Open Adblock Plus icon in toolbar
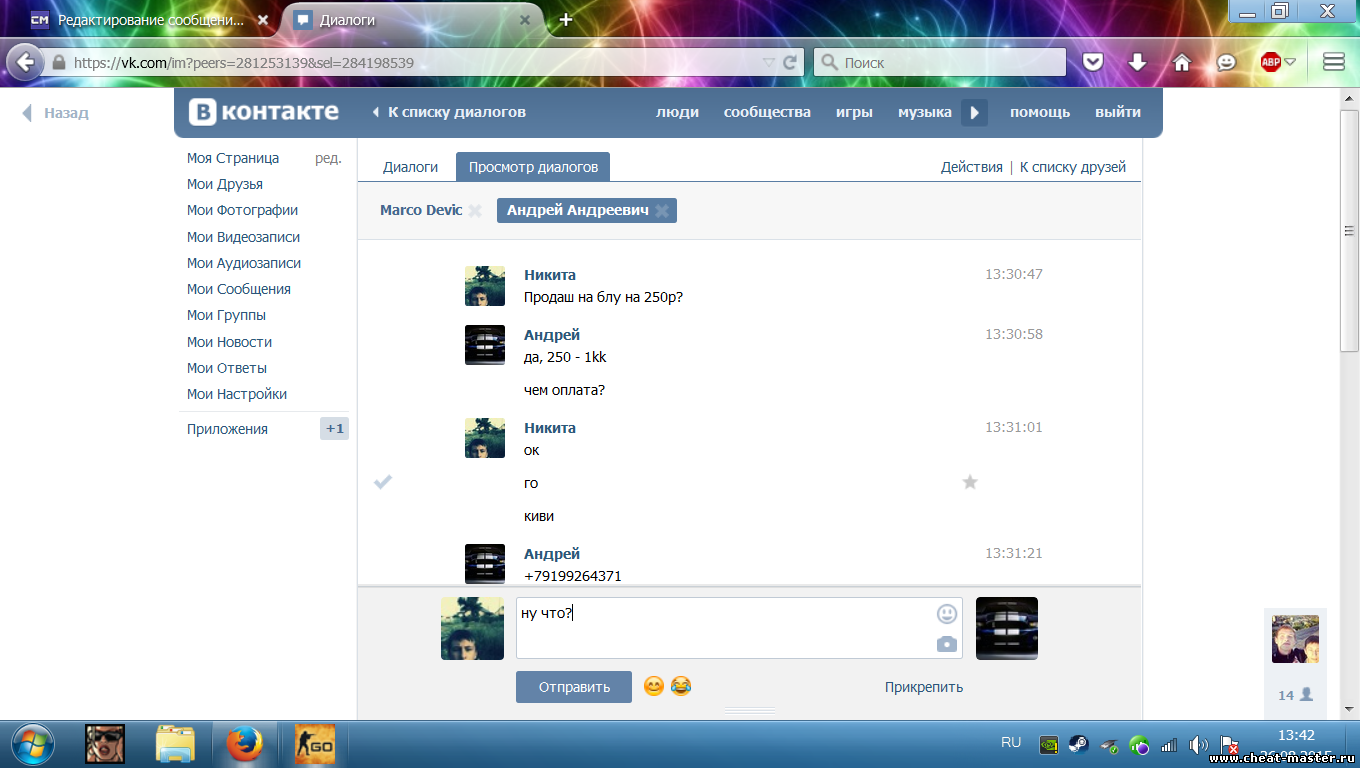 coord(1270,62)
